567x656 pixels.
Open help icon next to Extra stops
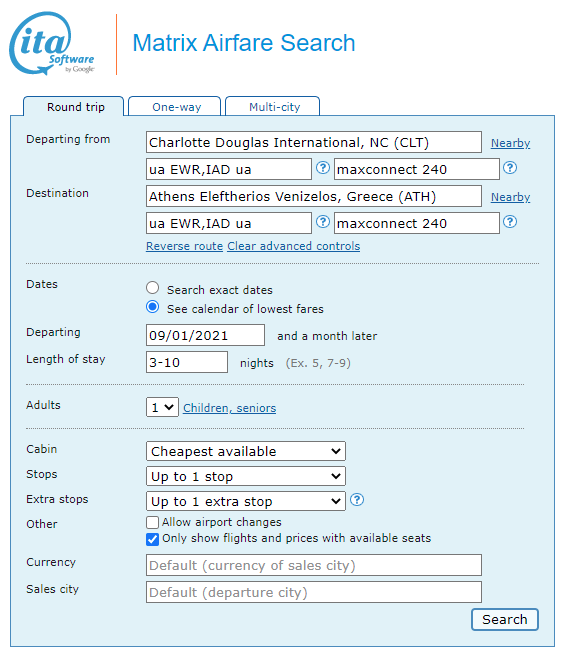pos(357,500)
